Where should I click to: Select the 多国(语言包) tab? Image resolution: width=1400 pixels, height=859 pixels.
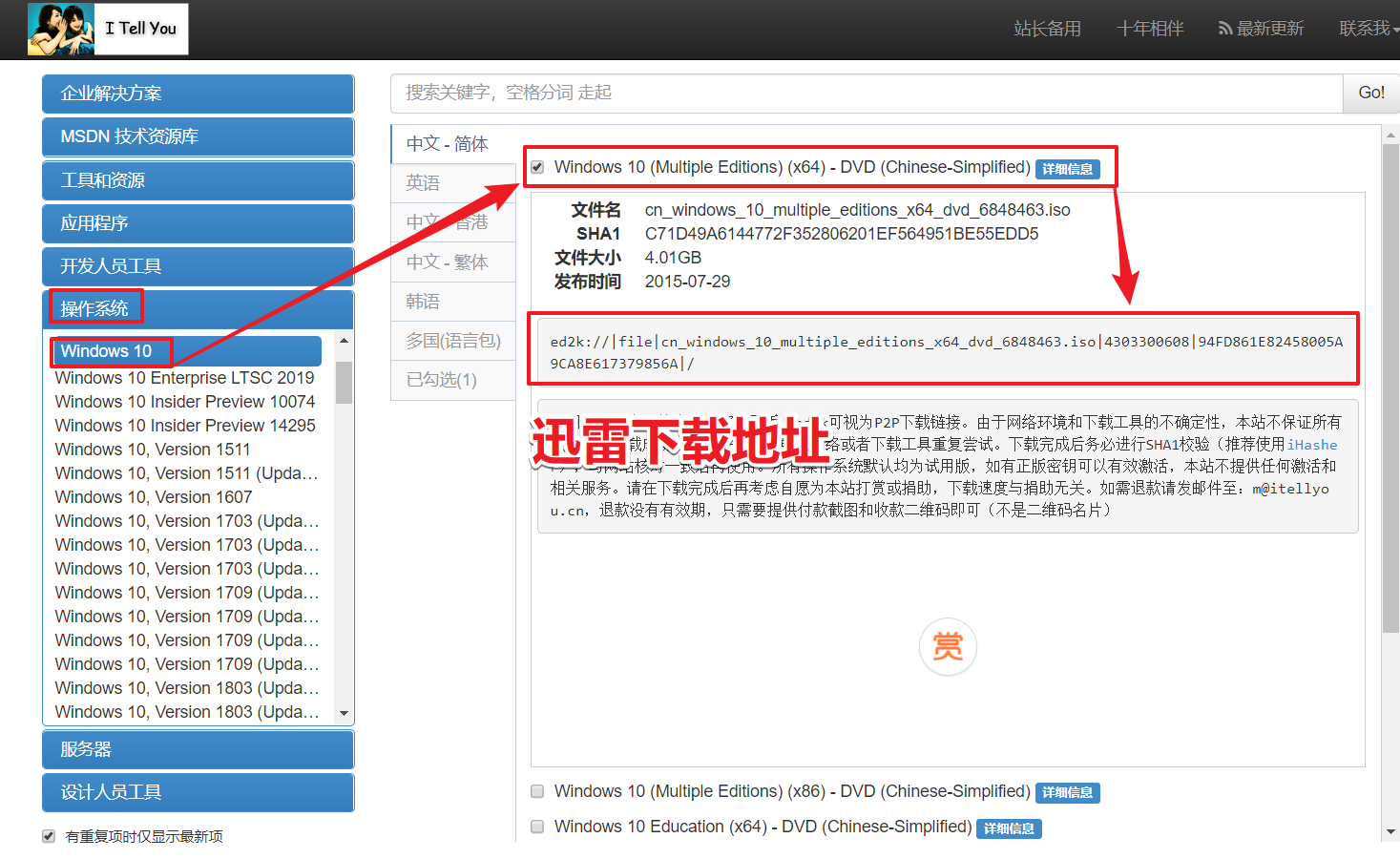pyautogui.click(x=453, y=341)
